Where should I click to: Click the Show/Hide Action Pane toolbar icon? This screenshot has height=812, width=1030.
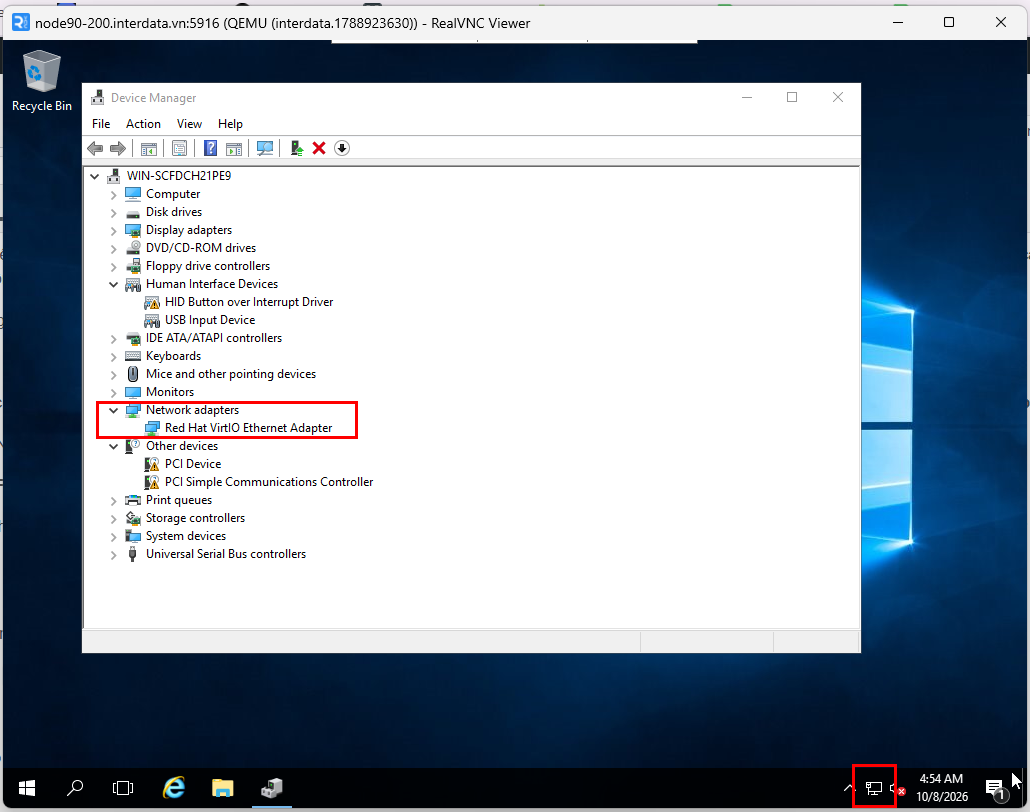coord(234,148)
